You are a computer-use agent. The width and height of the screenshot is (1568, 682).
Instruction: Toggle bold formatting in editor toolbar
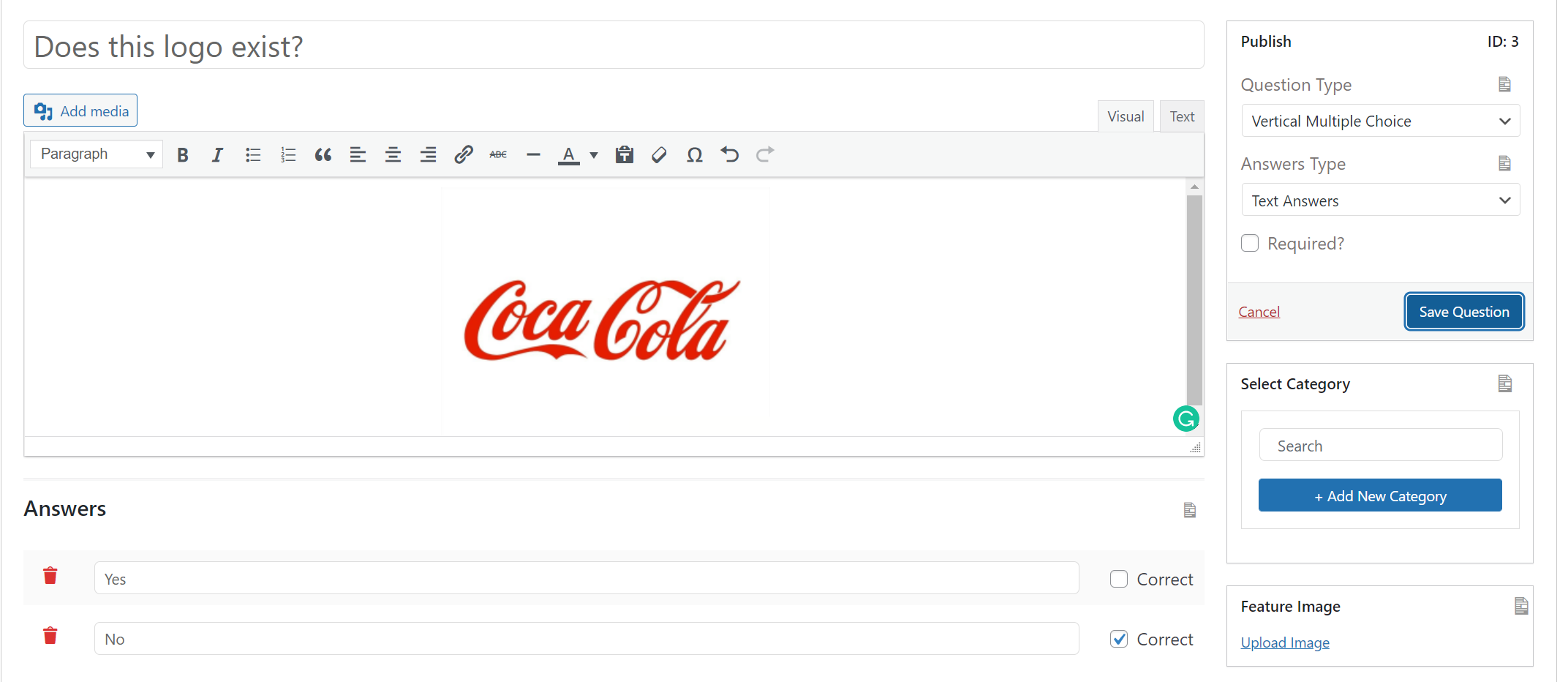click(x=183, y=154)
